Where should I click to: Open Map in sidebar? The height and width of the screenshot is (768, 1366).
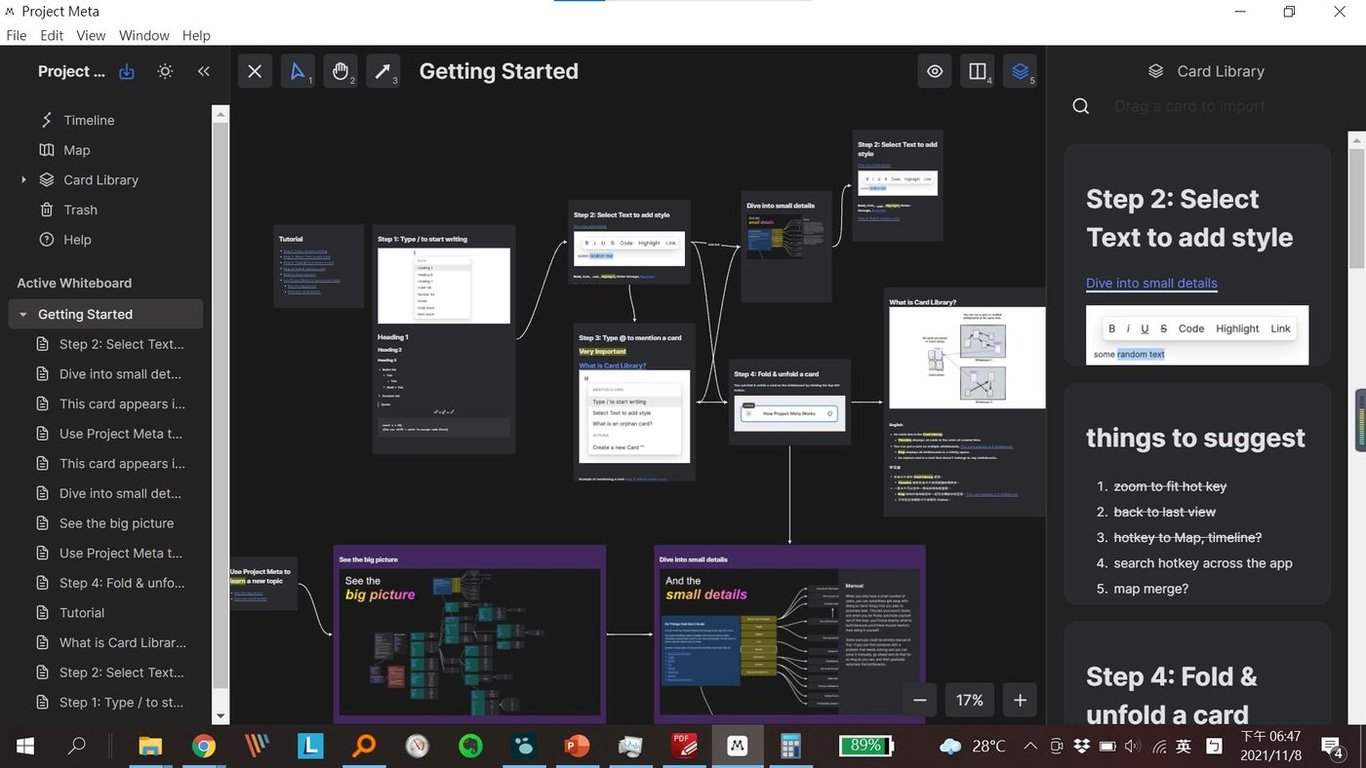(77, 150)
